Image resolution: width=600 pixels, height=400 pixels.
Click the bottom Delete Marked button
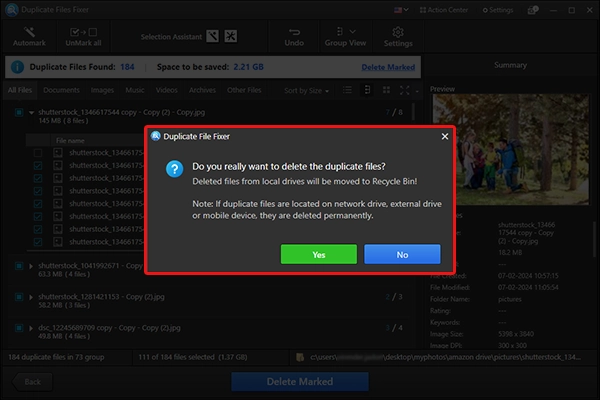click(x=300, y=382)
